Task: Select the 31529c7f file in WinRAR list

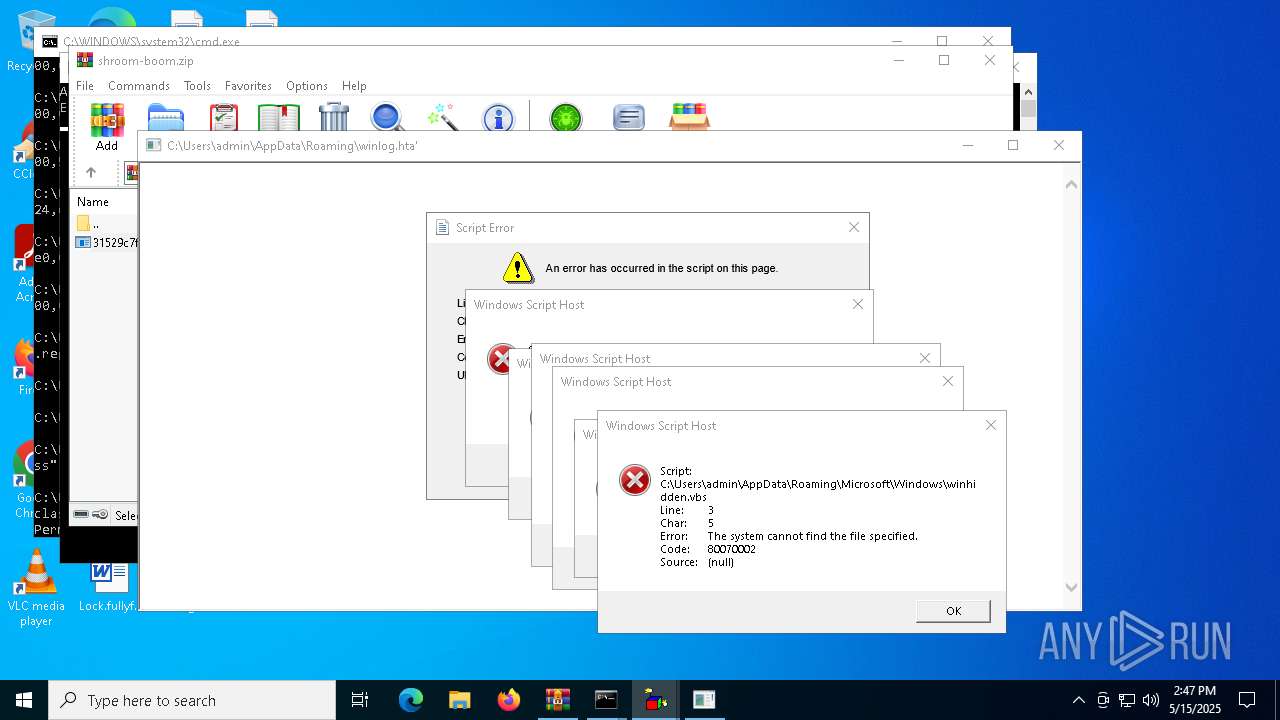Action: tap(106, 242)
